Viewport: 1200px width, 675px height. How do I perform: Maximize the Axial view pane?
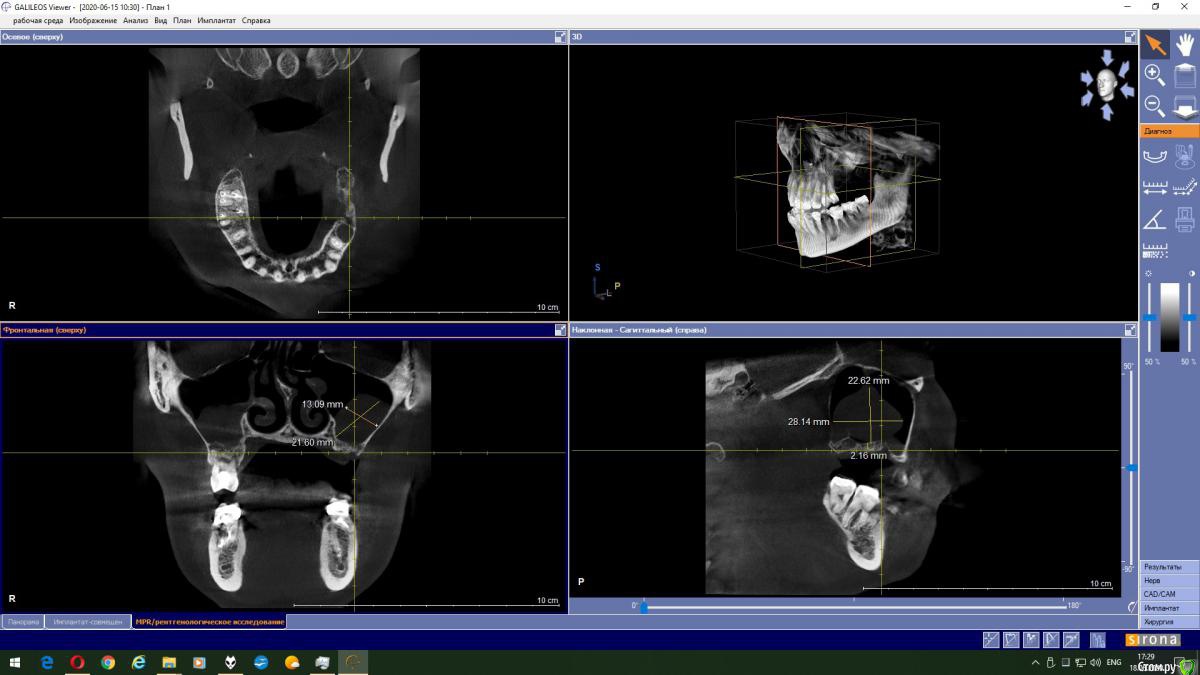pos(561,37)
